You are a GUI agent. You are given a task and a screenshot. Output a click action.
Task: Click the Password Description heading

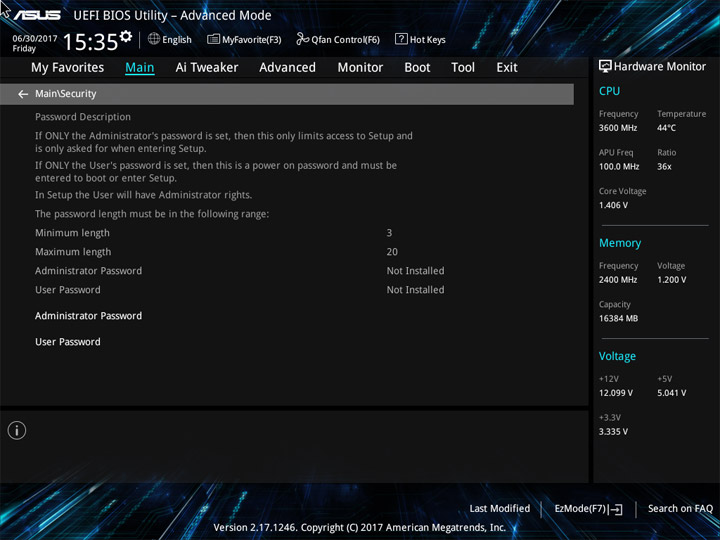click(x=83, y=117)
